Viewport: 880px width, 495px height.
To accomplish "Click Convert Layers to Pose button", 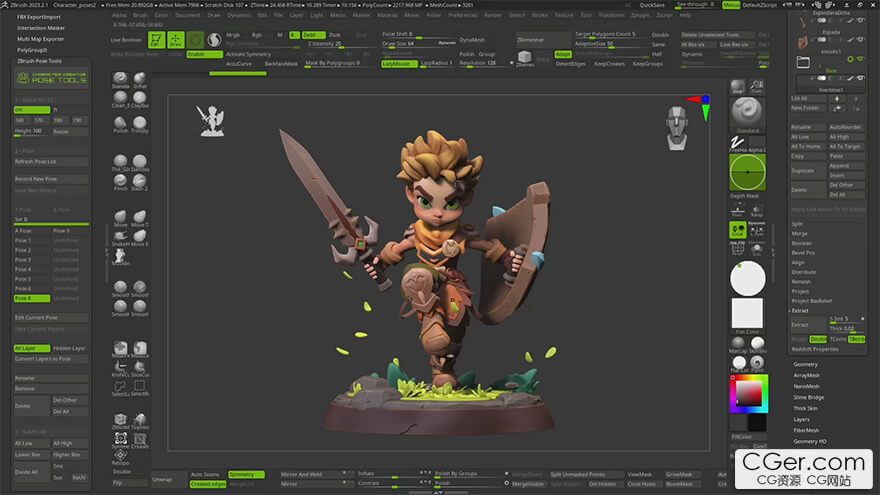I will (x=51, y=359).
